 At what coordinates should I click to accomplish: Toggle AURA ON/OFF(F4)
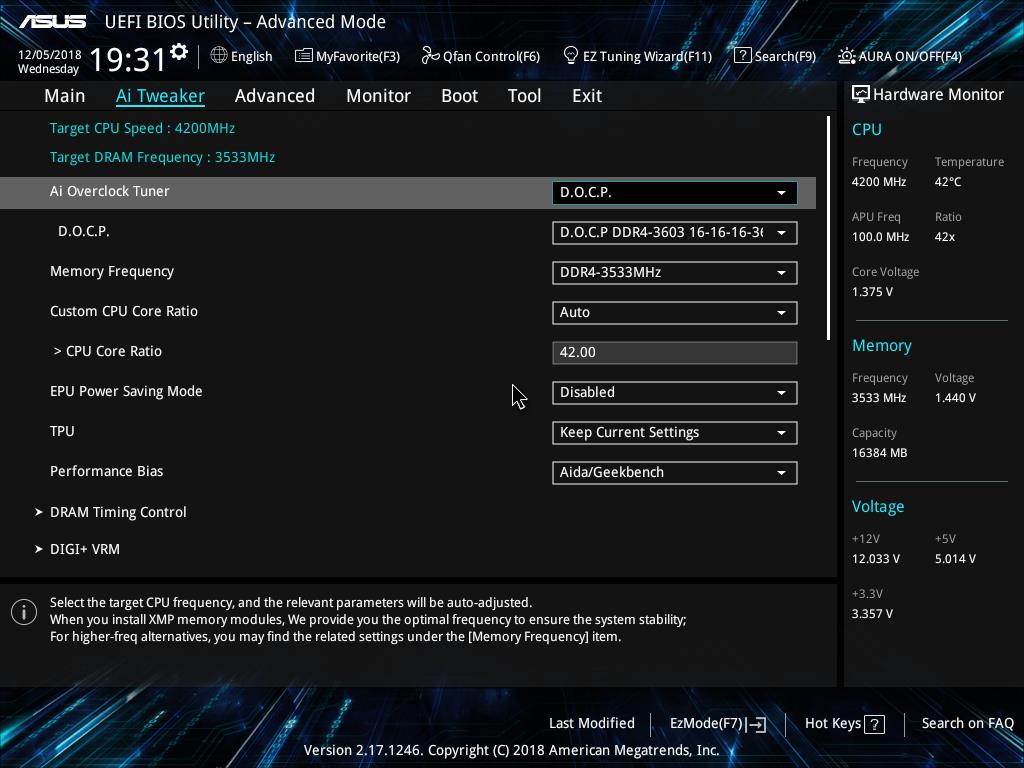pos(900,56)
